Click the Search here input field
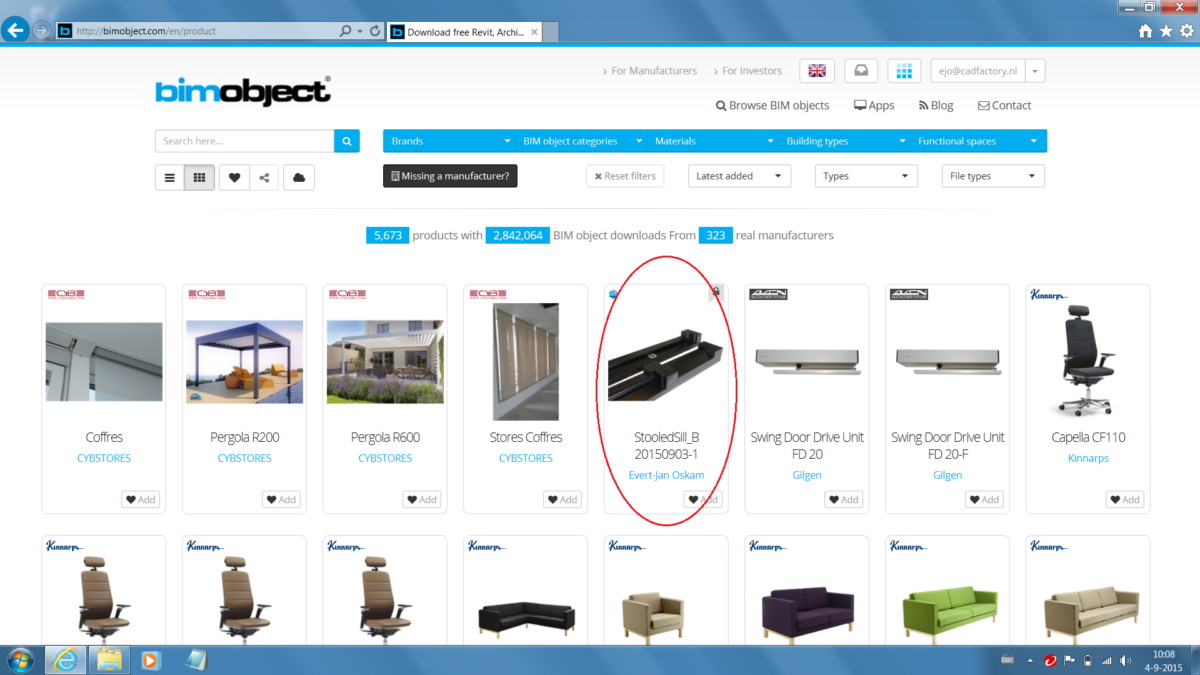 click(x=244, y=141)
